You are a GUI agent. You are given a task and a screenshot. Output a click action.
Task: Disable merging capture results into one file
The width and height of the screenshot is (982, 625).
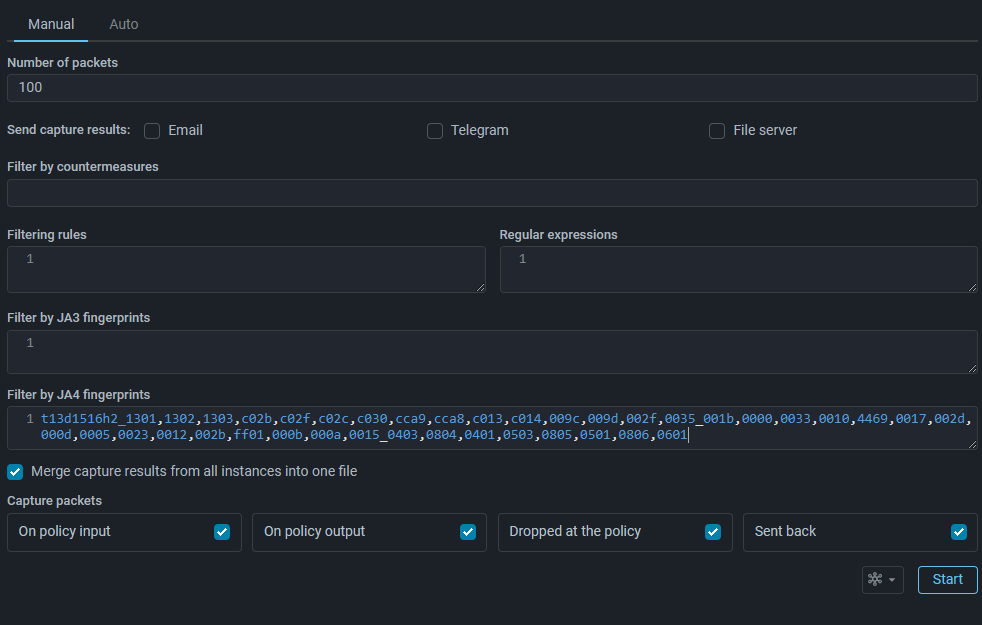tap(16, 471)
